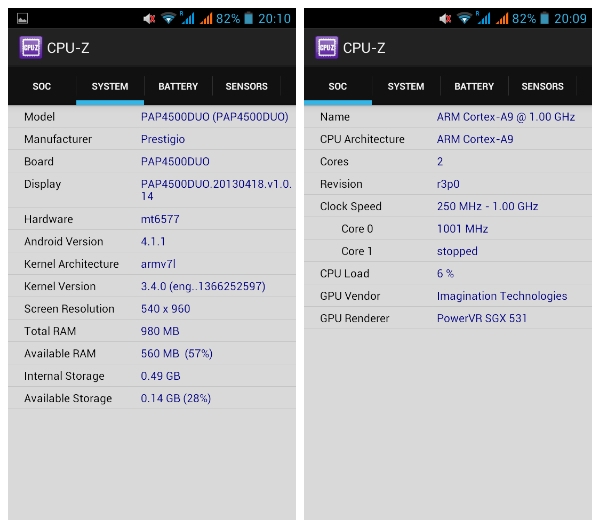Tap the blue roaming signal icon in left status bar
The width and height of the screenshot is (600, 528).
[x=188, y=18]
